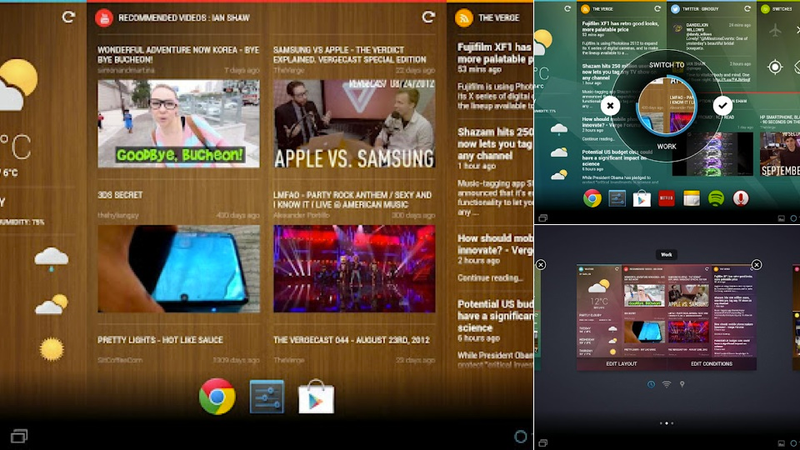Tap circular Work preview in Switch To dial

point(666,106)
